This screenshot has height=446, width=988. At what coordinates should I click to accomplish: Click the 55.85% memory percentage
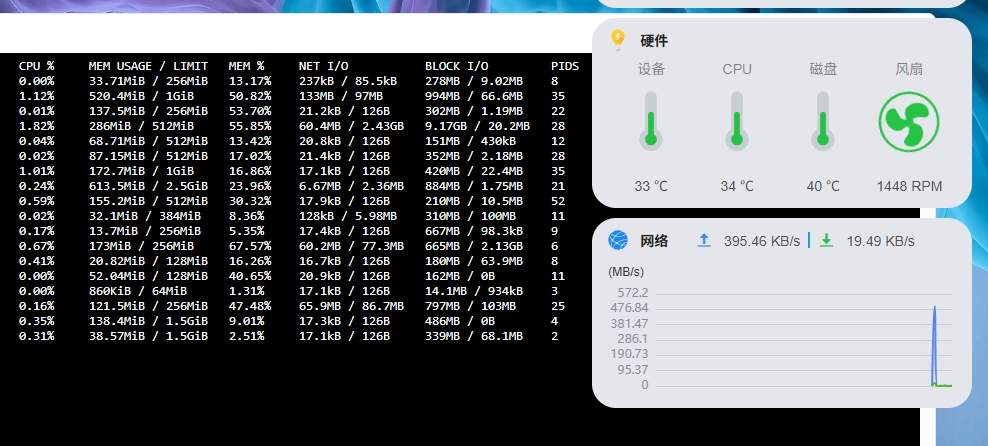[x=250, y=126]
